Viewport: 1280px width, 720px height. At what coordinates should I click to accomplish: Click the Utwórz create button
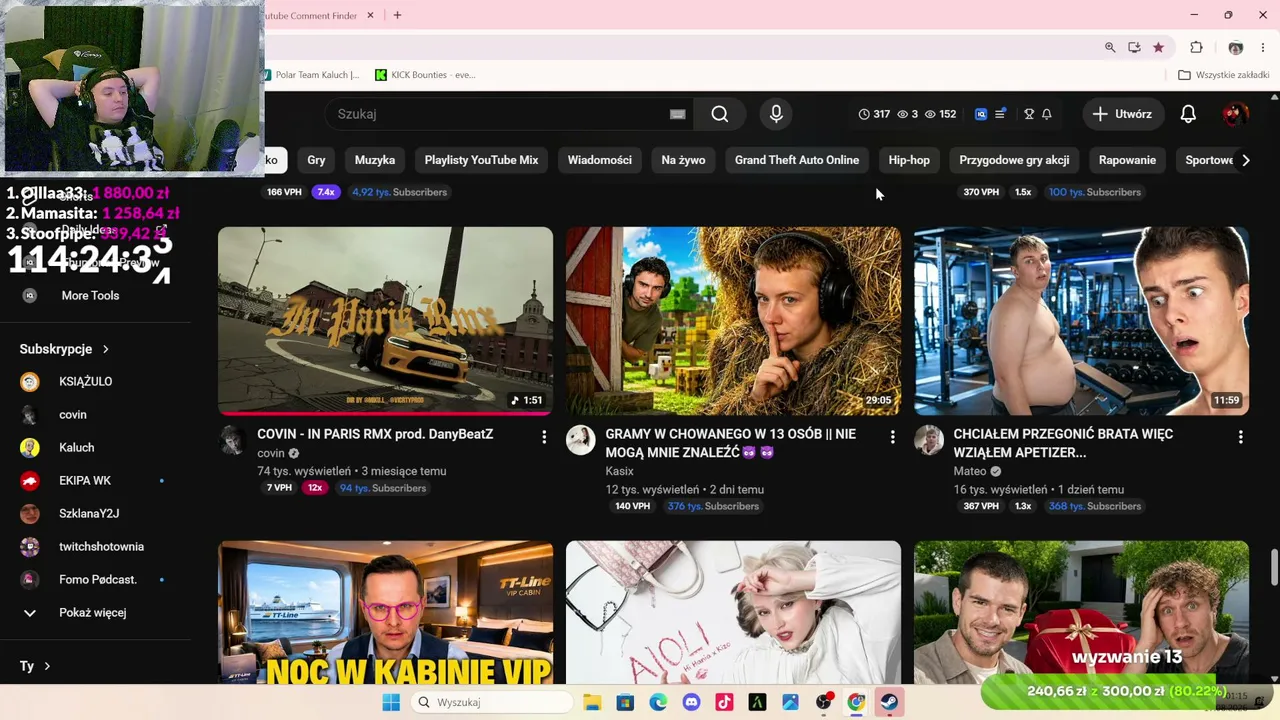point(1123,114)
